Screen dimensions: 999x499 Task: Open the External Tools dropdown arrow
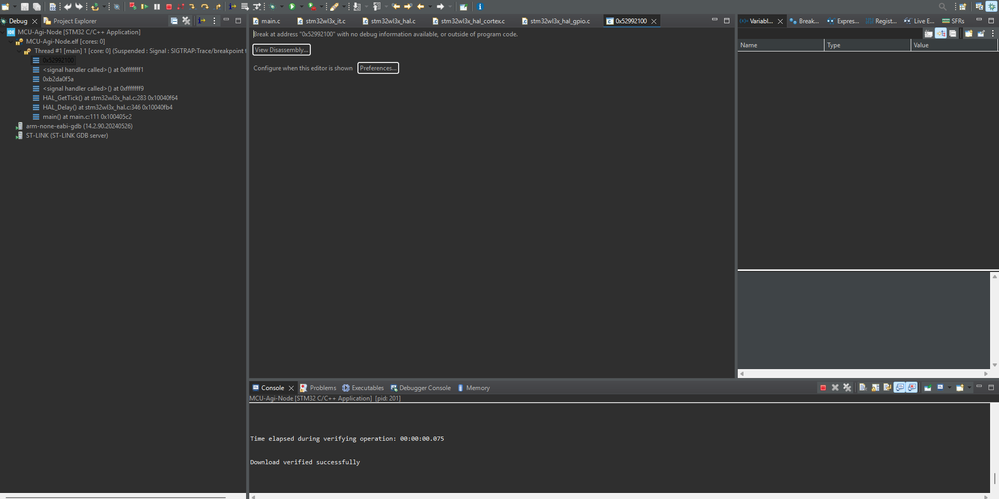[321, 6]
